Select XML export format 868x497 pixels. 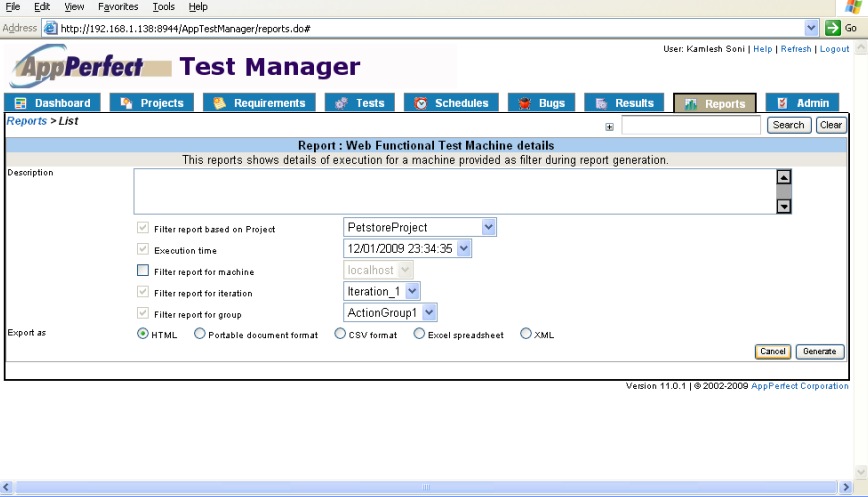click(526, 334)
